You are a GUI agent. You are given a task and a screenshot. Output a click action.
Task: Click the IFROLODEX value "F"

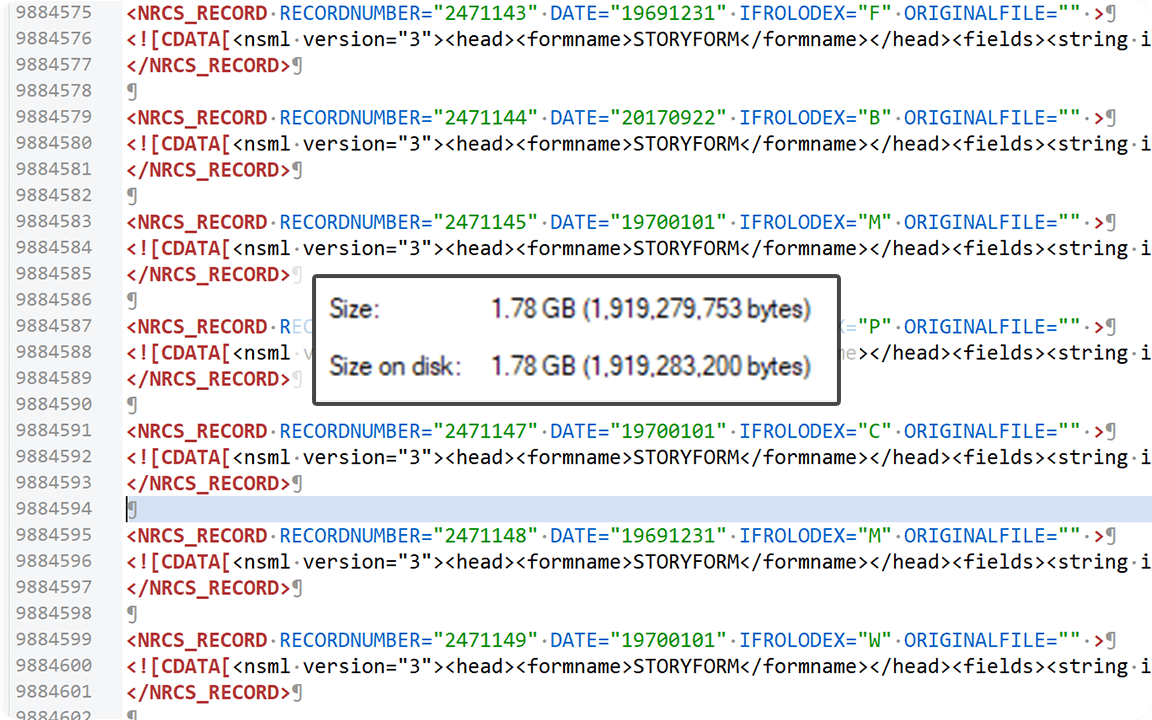click(x=874, y=14)
